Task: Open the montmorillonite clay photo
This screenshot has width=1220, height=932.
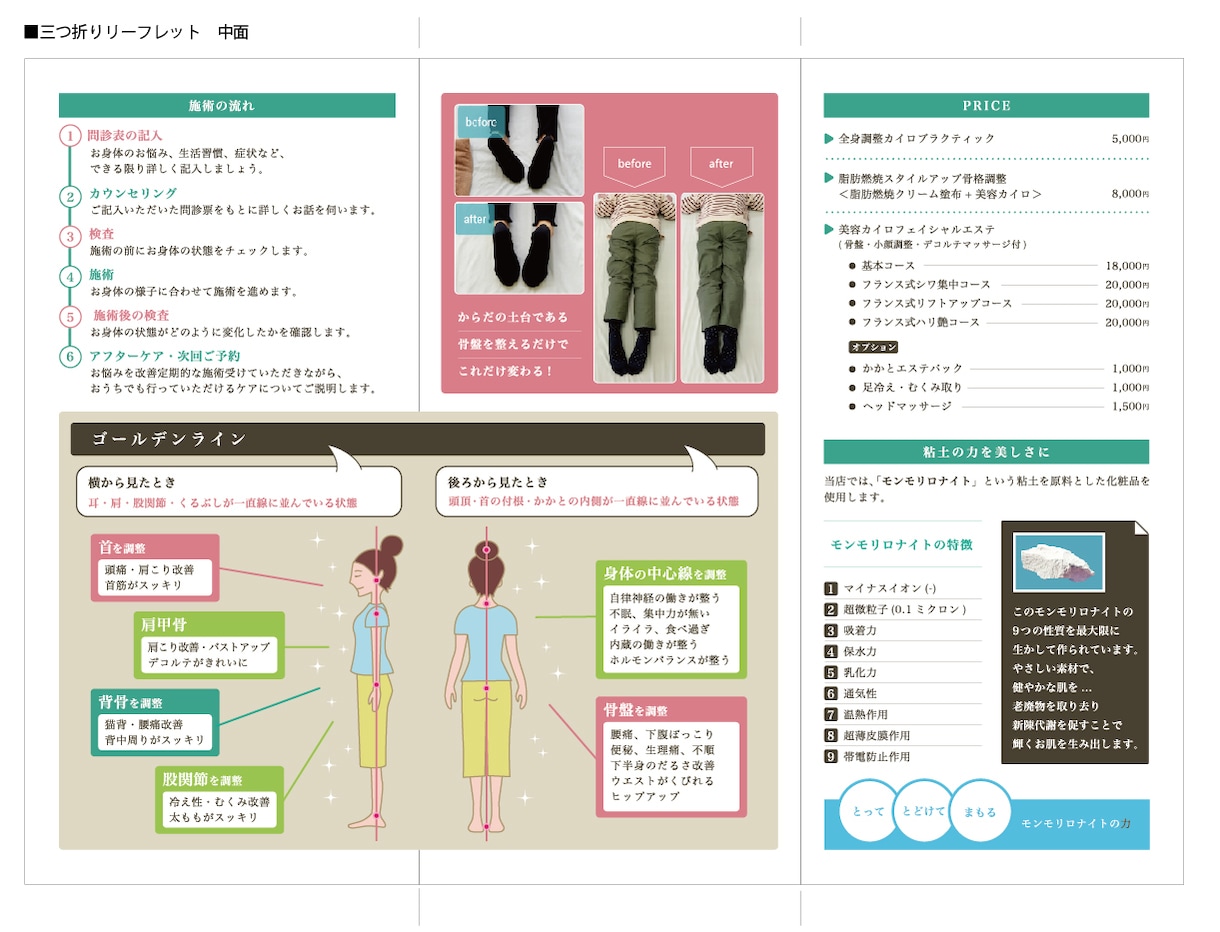Action: pyautogui.click(x=1058, y=563)
